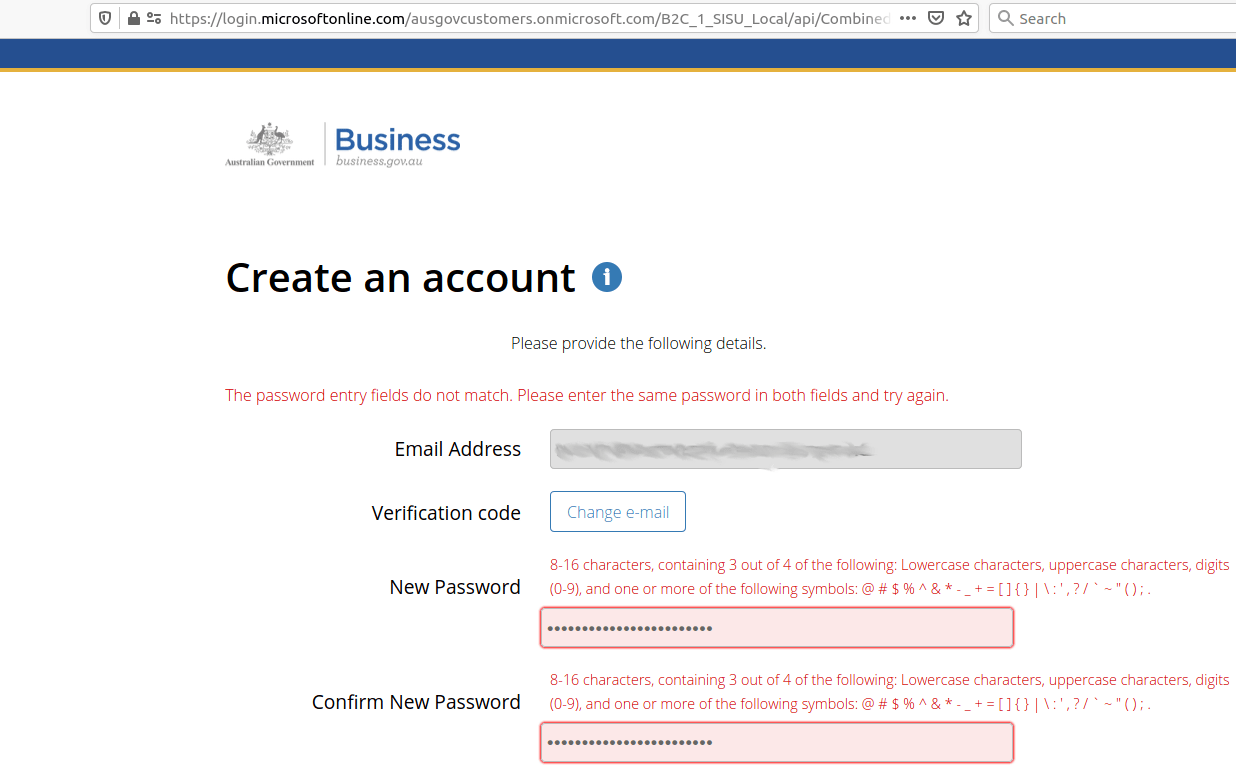1236x781 pixels.
Task: Open the tracking protection shield panel
Action: [104, 17]
